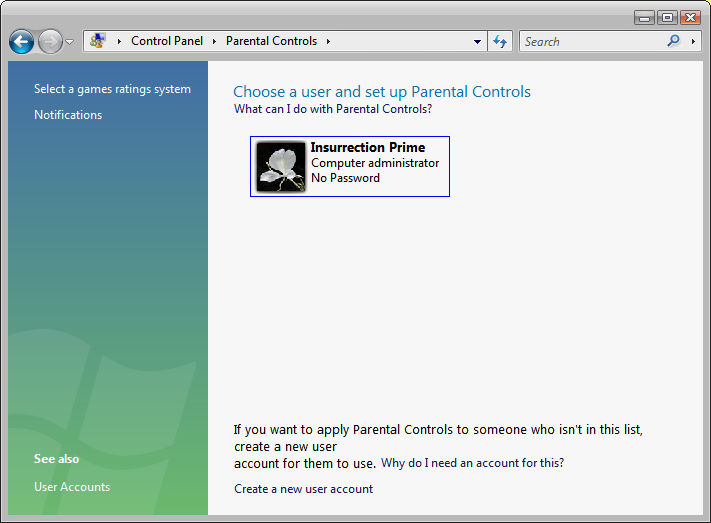Select the Insurrection Prime user account
Image resolution: width=711 pixels, height=523 pixels.
[x=350, y=166]
